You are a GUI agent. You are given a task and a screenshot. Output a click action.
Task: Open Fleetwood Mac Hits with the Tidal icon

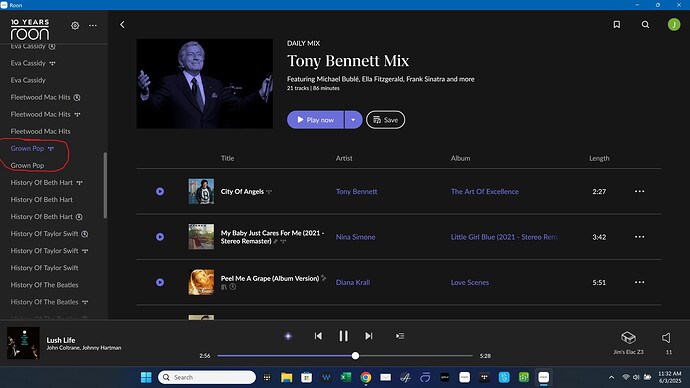46,114
